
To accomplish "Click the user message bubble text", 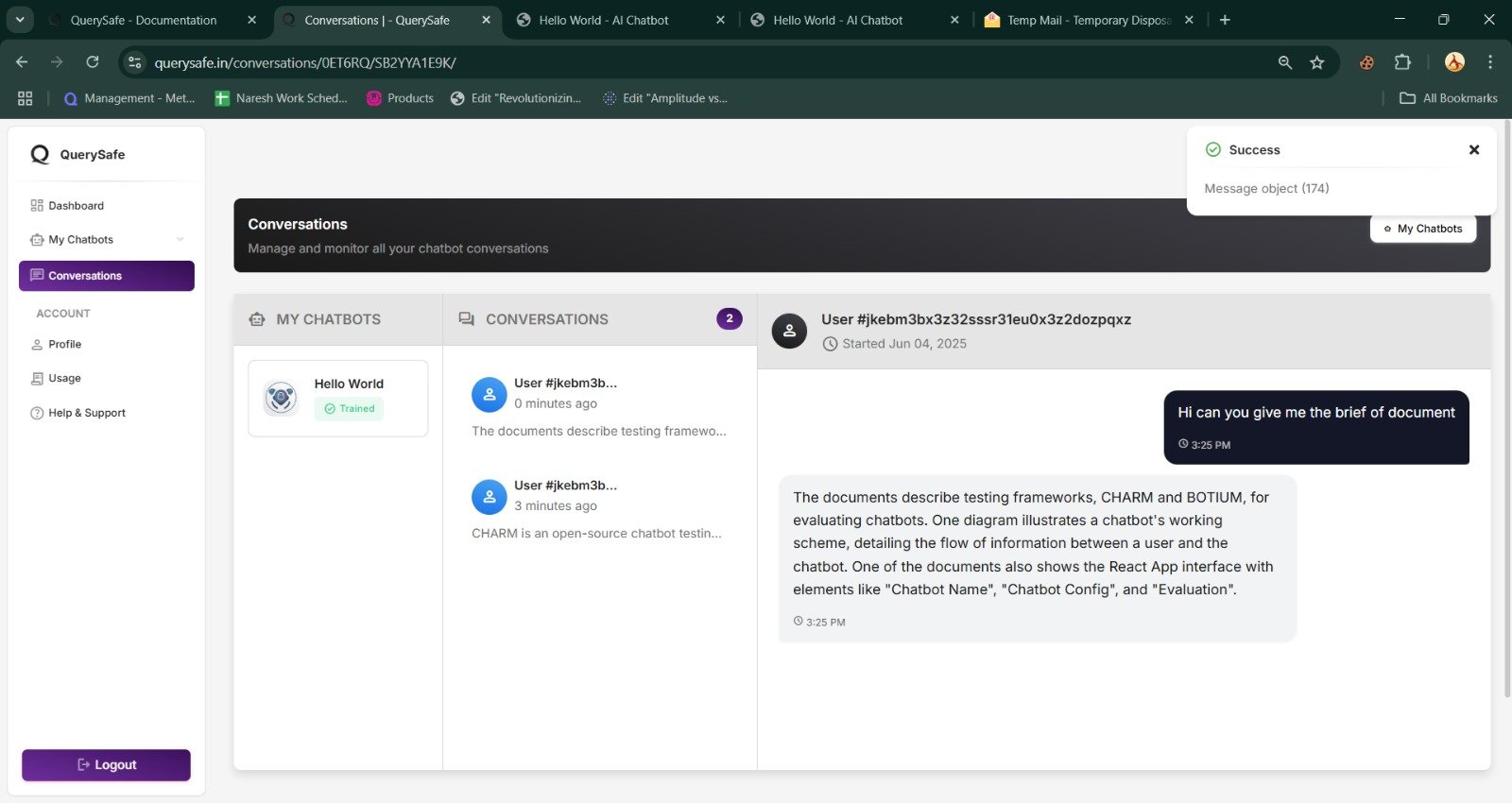I will (x=1316, y=413).
